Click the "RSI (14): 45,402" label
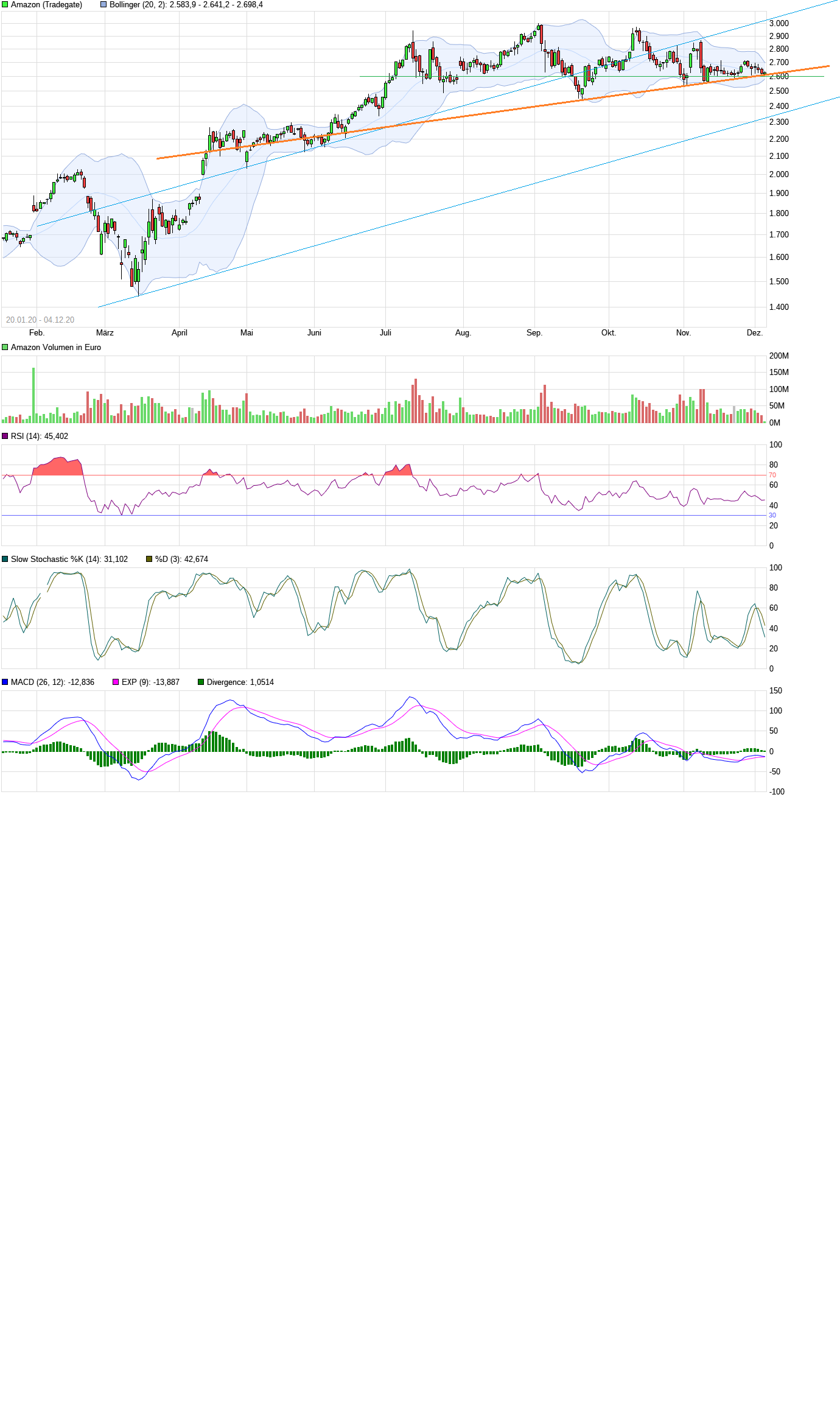The width and height of the screenshot is (840, 1410). click(40, 437)
